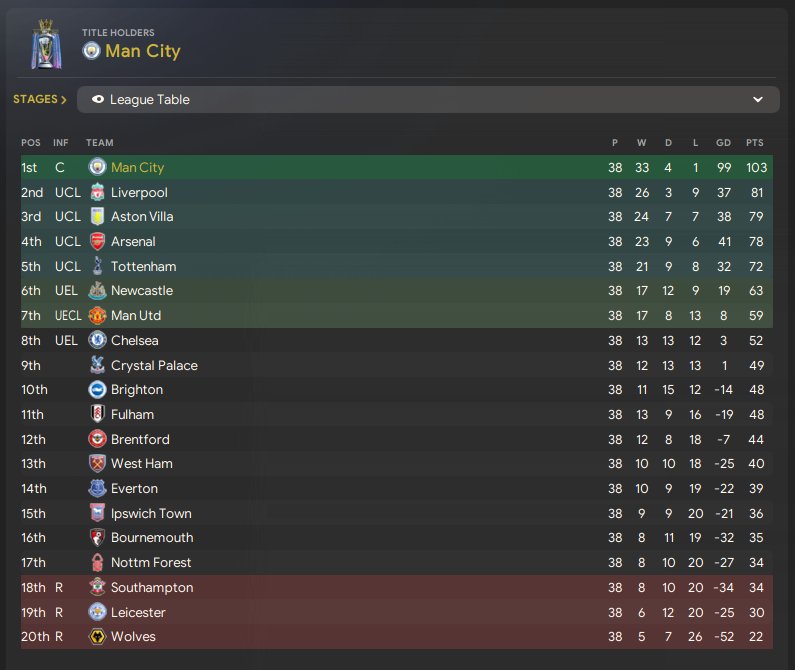Viewport: 795px width, 670px height.
Task: Sort the table by PTS column header
Action: 754,143
